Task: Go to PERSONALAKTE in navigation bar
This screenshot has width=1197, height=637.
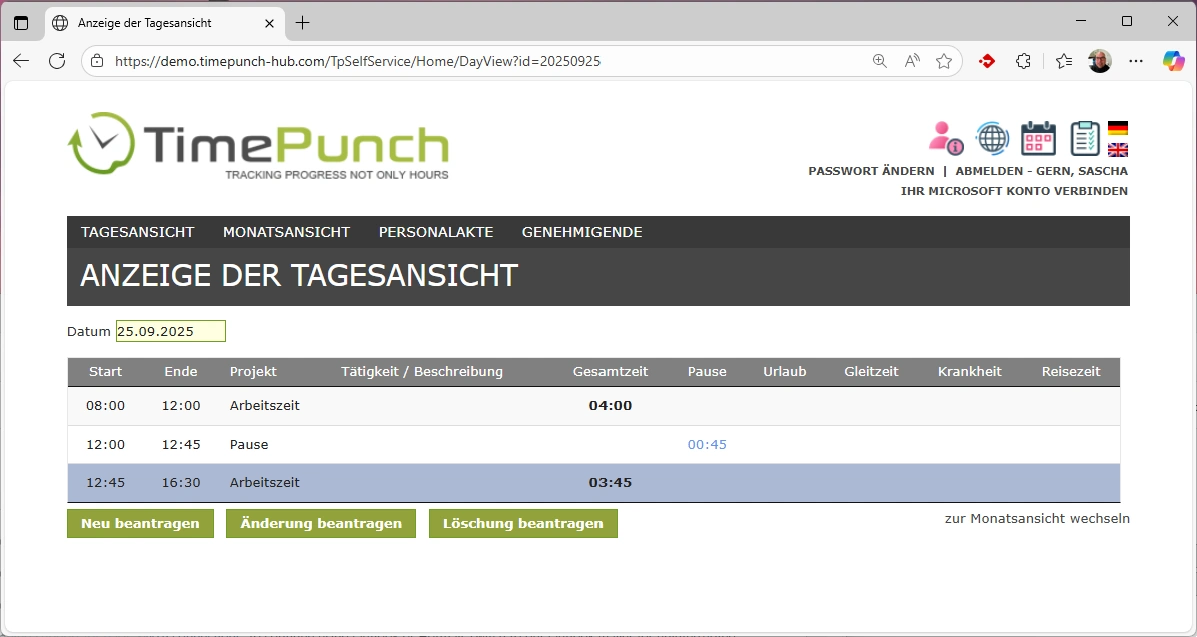Action: click(x=435, y=232)
